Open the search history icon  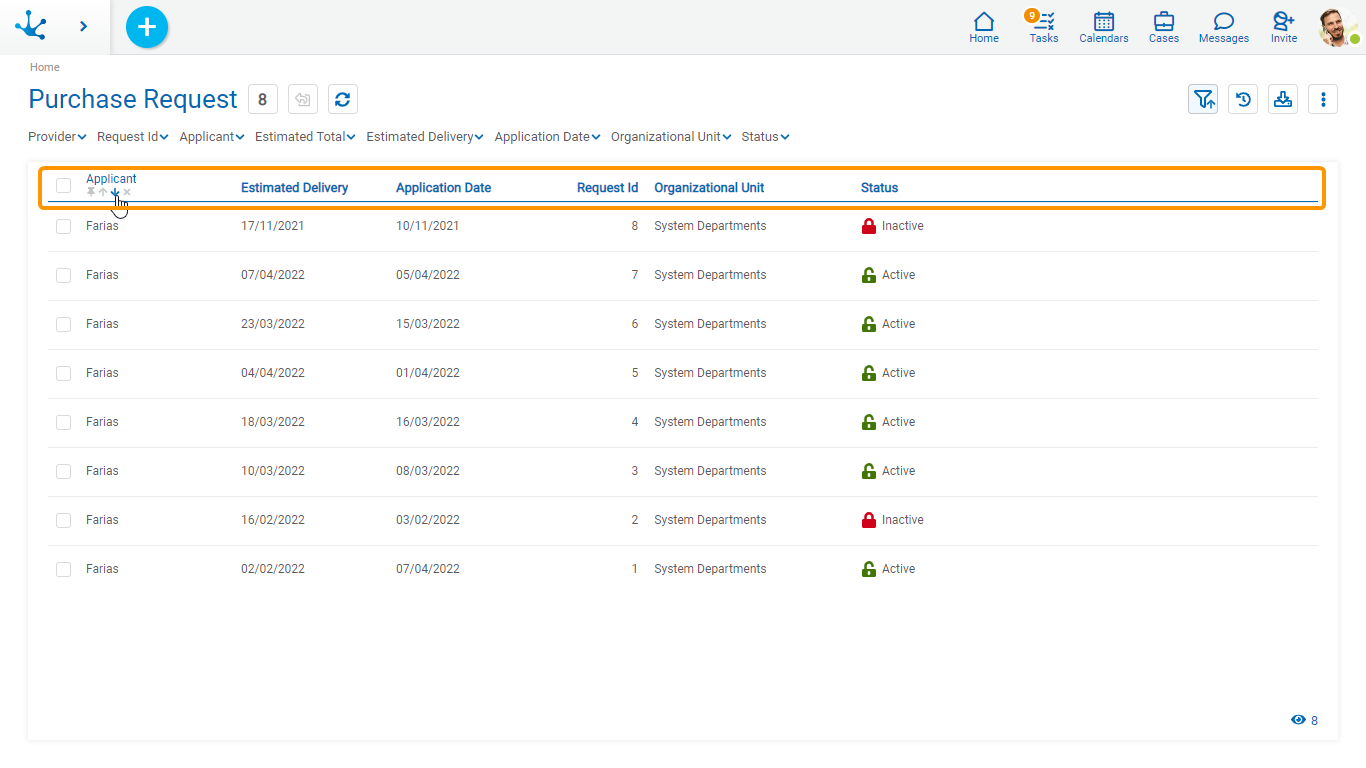[x=1243, y=99]
